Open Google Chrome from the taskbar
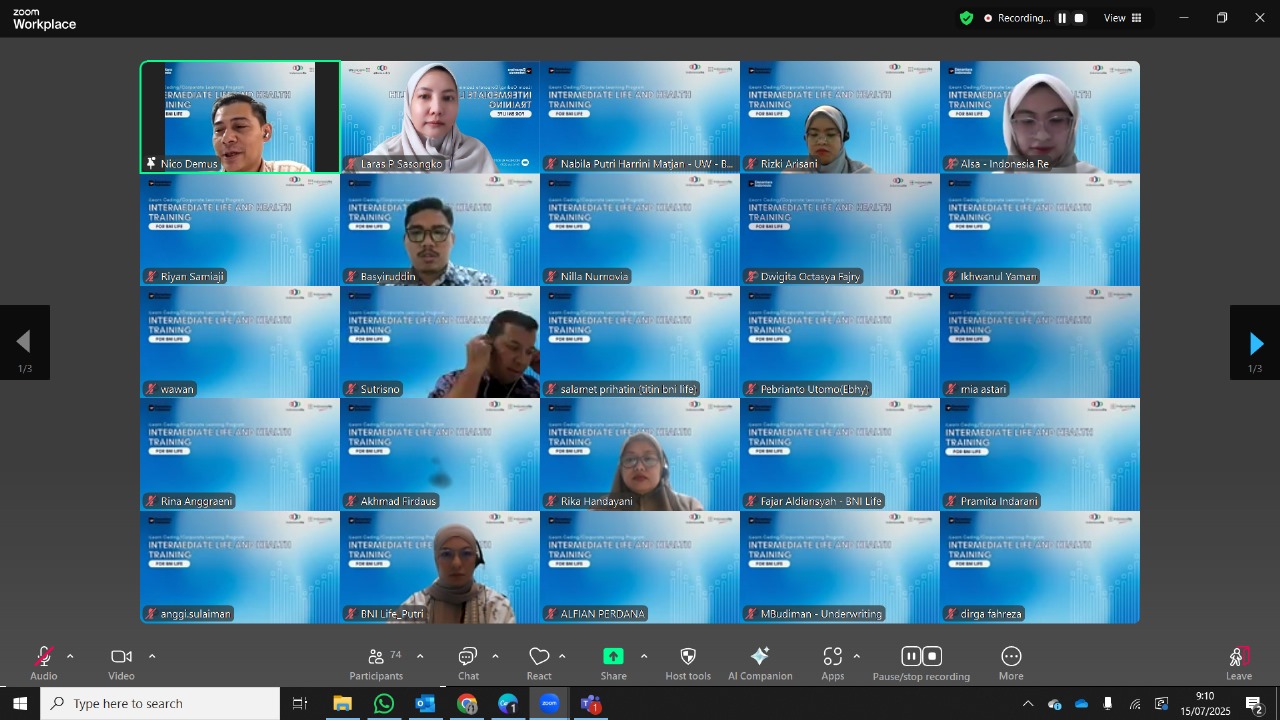The image size is (1280, 720). pyautogui.click(x=467, y=704)
